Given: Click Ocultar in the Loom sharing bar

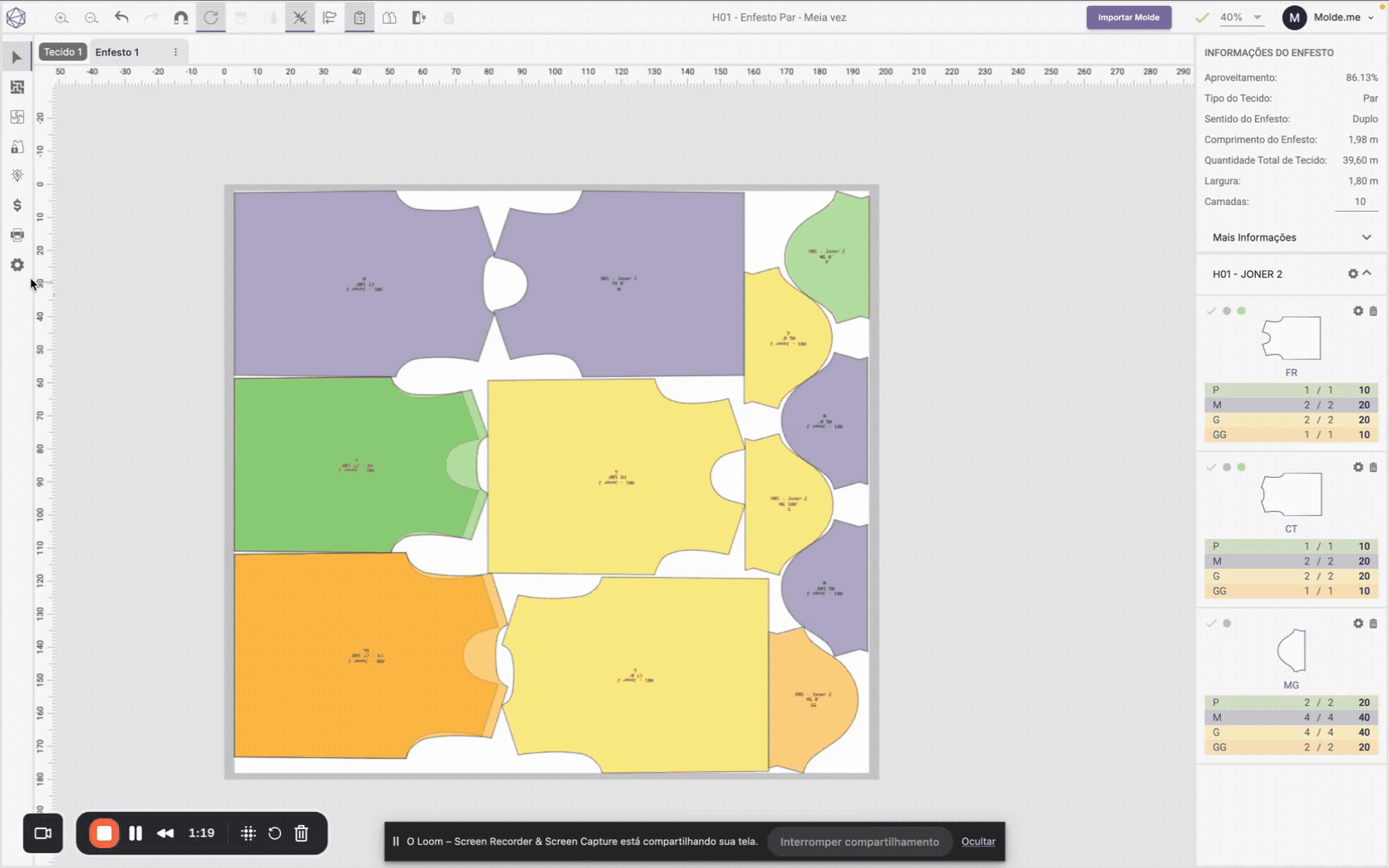Looking at the screenshot, I should coord(978,842).
